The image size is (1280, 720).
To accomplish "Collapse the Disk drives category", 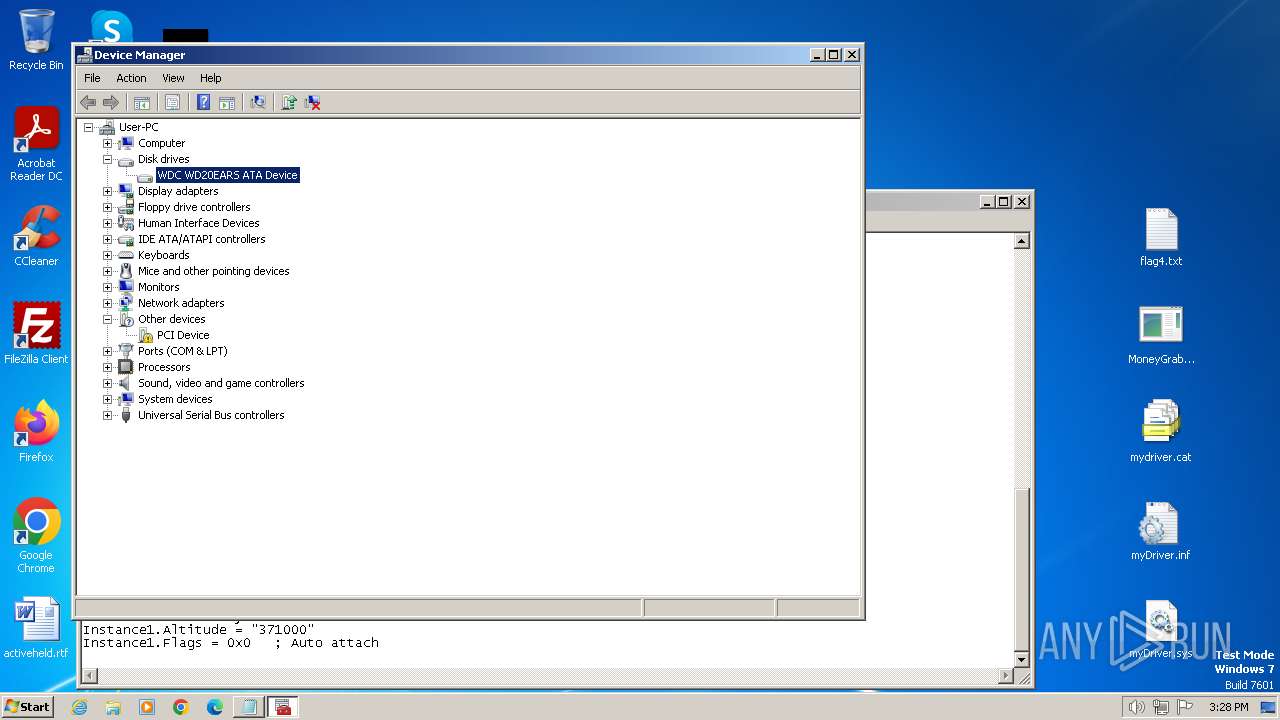I will coord(107,159).
